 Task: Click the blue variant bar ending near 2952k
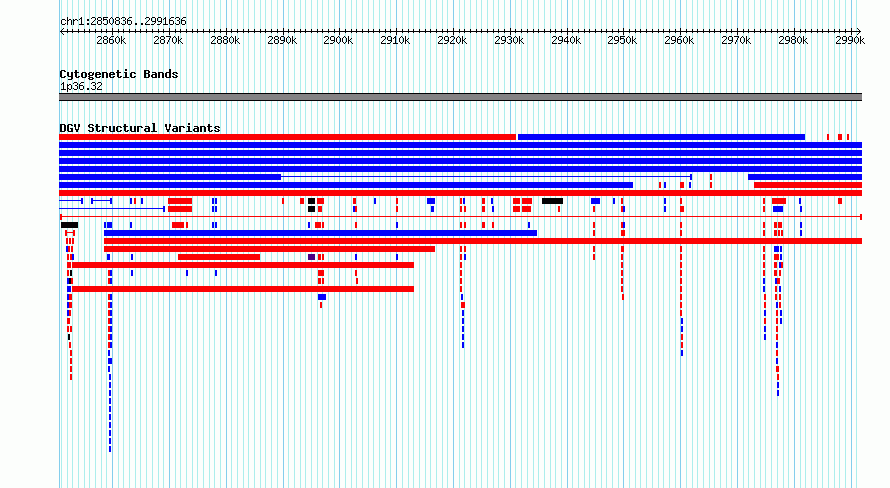tap(346, 185)
